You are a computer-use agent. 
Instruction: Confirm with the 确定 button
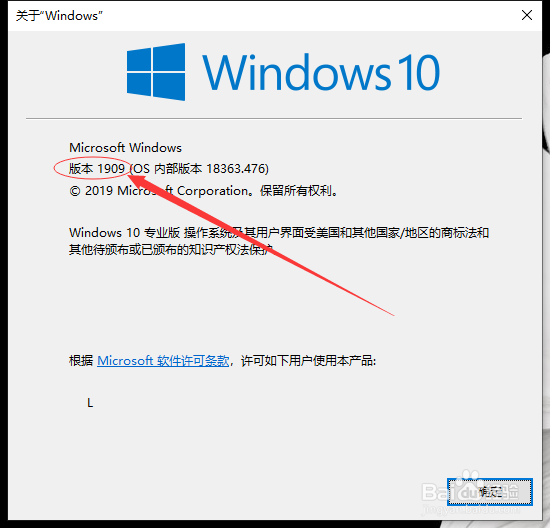tap(490, 492)
